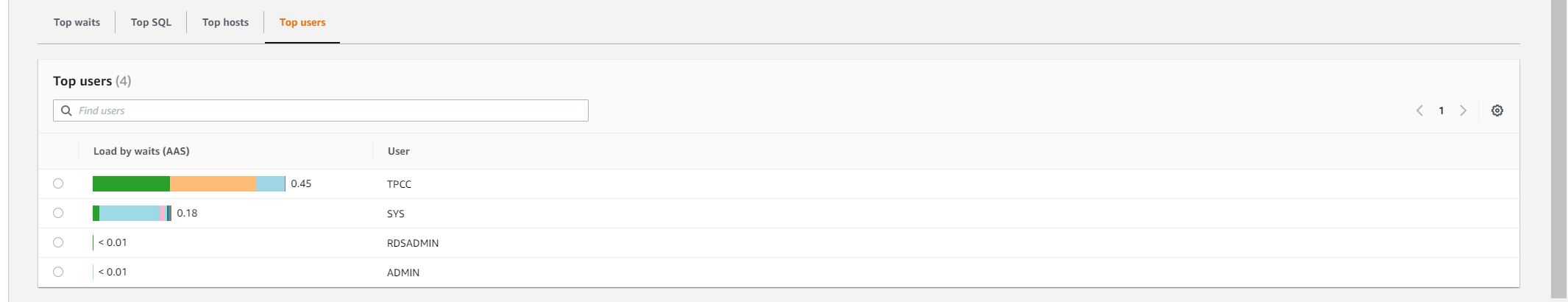Image resolution: width=1568 pixels, height=302 pixels.
Task: Open the Top SQL tab
Action: [x=151, y=22]
